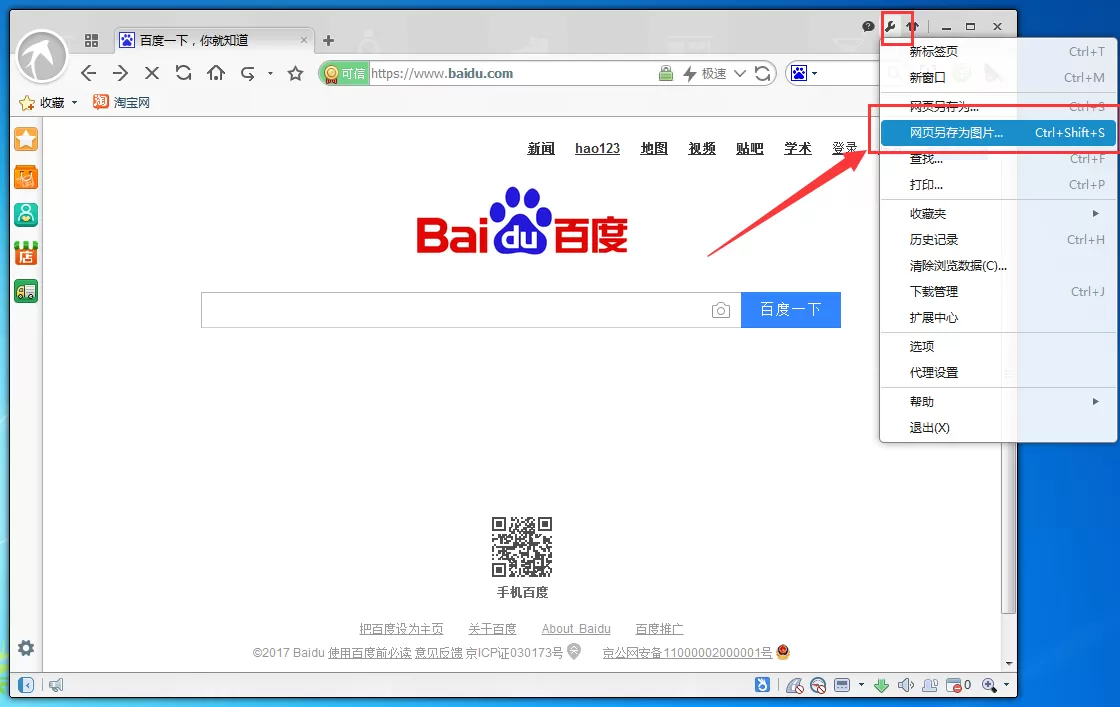Click the ad-block counter icon showing 0
The height and width of the screenshot is (707, 1120).
(958, 686)
